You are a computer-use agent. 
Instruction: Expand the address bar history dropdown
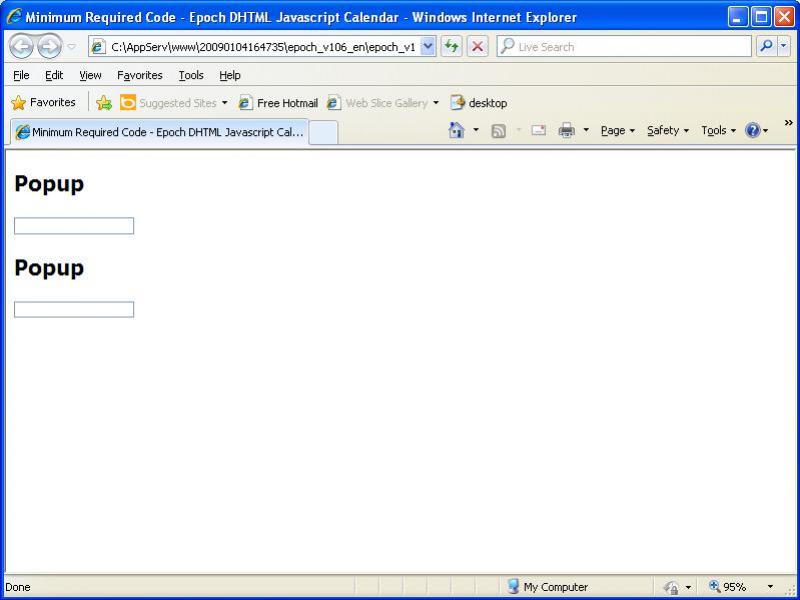pos(428,47)
